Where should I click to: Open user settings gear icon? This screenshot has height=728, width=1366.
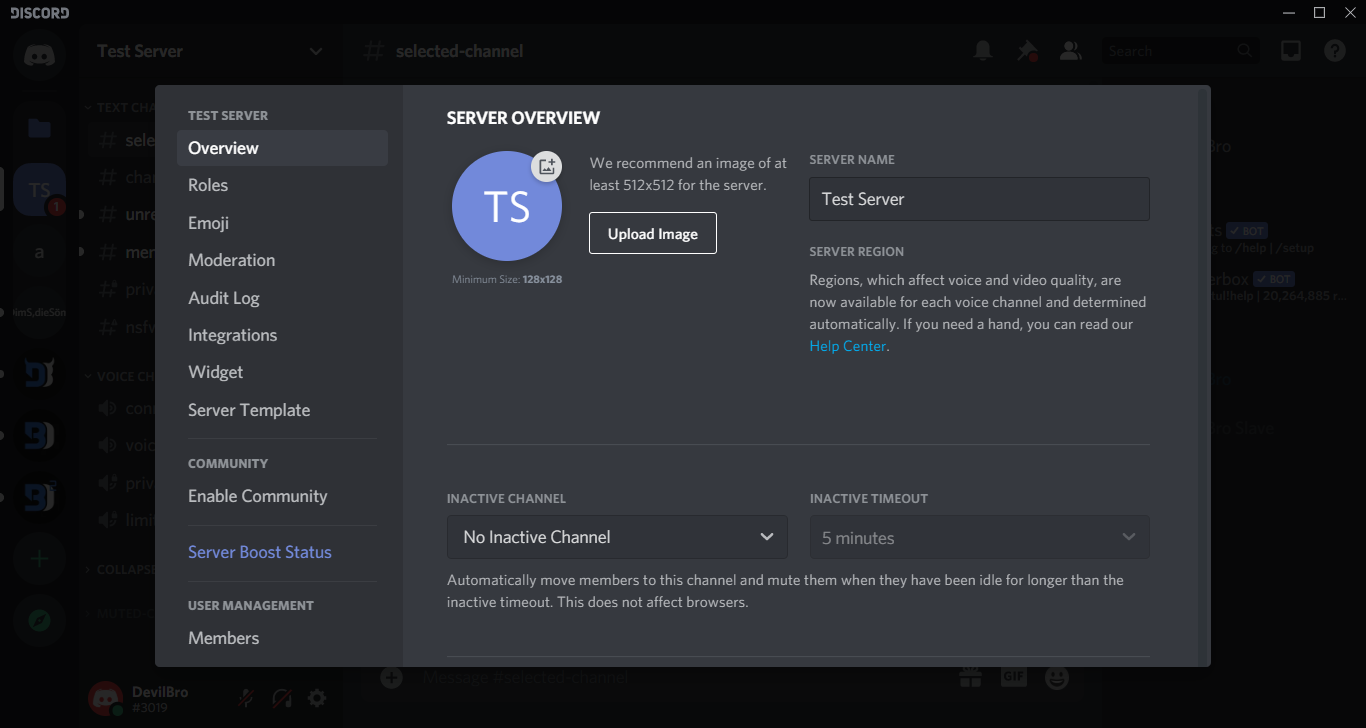(x=317, y=698)
